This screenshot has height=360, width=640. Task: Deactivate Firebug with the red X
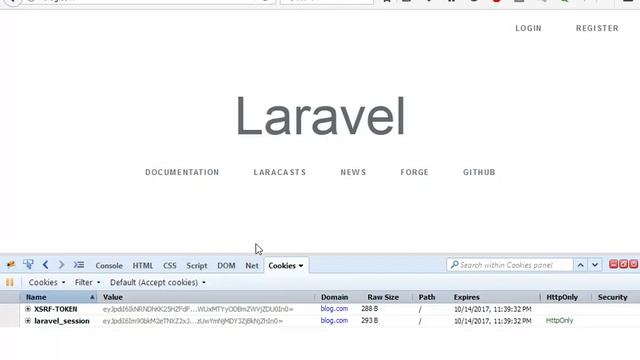click(x=633, y=264)
